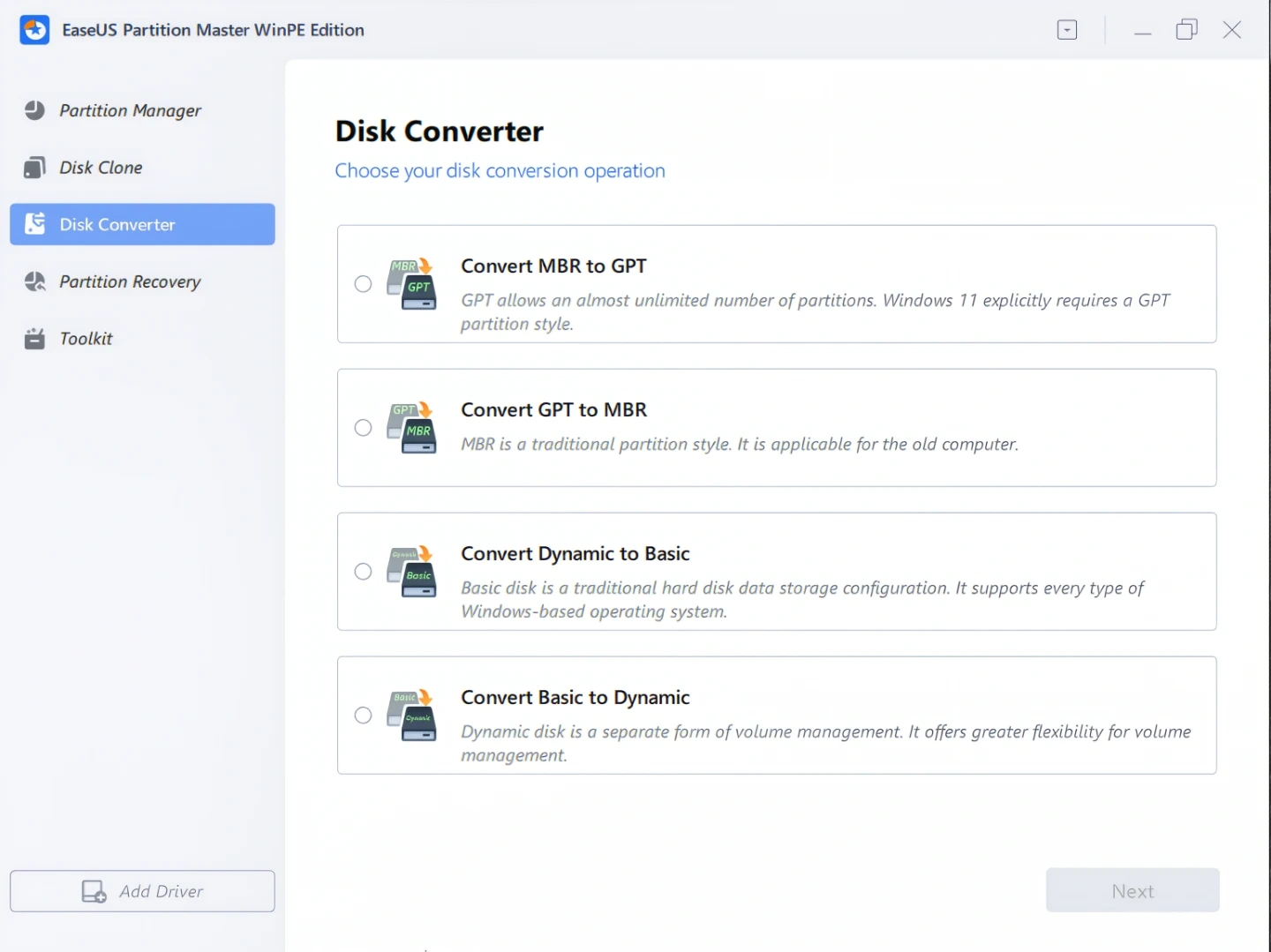Restore down the application window

pos(1186,30)
